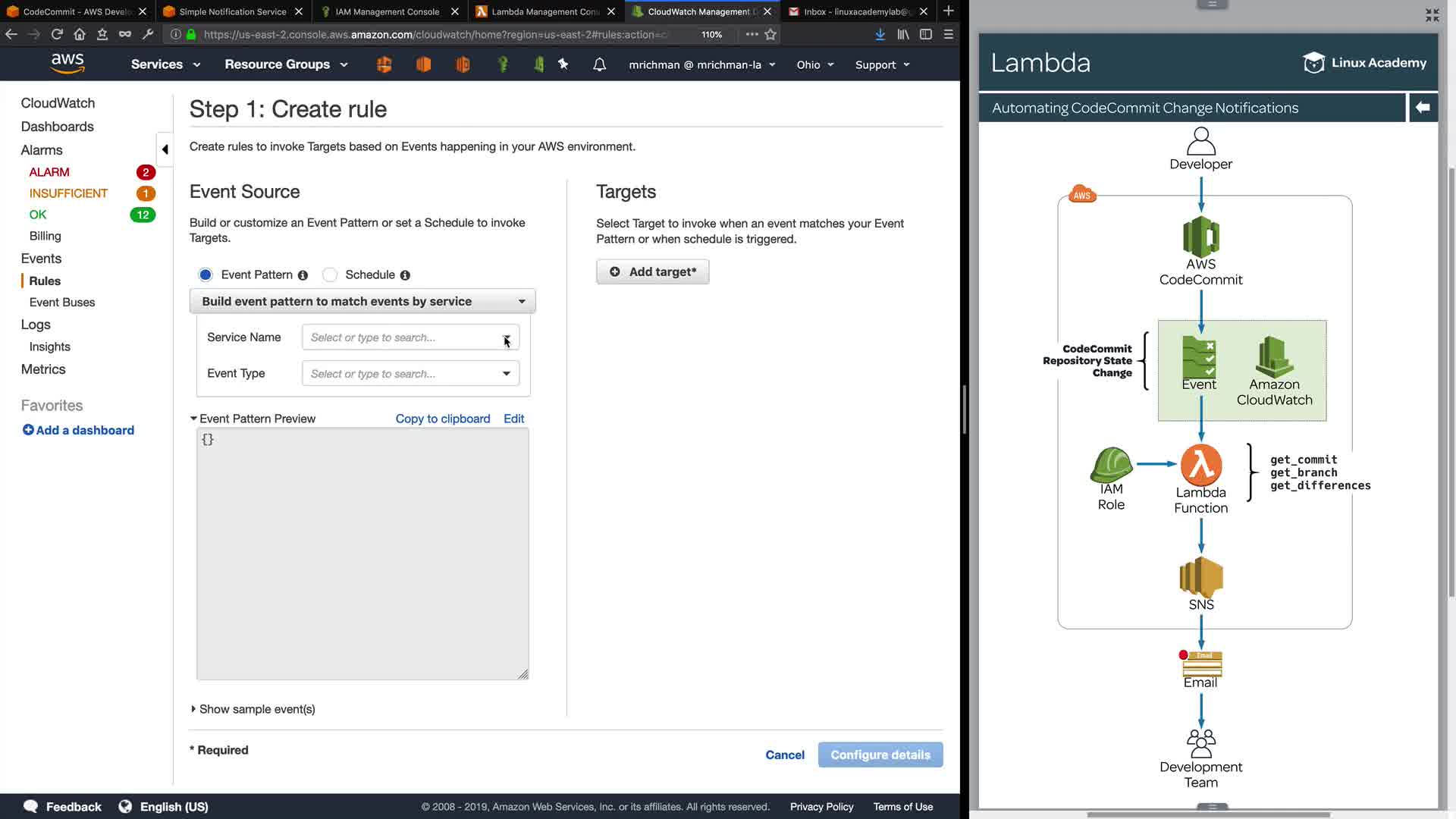Open the Event Type dropdown
1456x819 pixels.
tap(410, 374)
